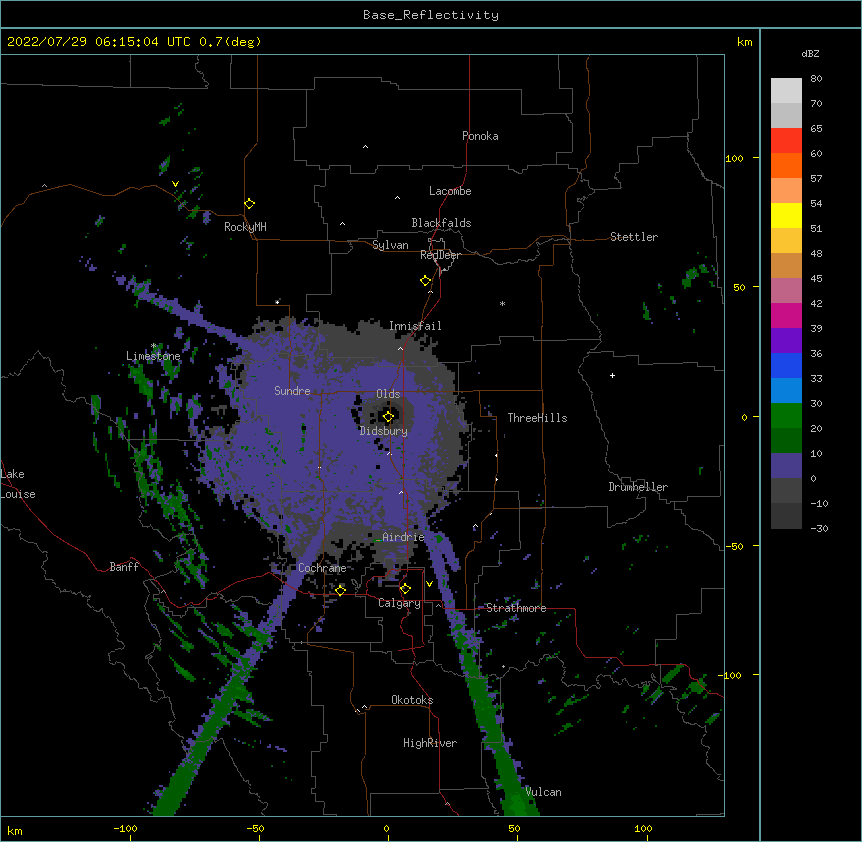Click the Innisfail label
This screenshot has height=842, width=862.
pyautogui.click(x=415, y=326)
